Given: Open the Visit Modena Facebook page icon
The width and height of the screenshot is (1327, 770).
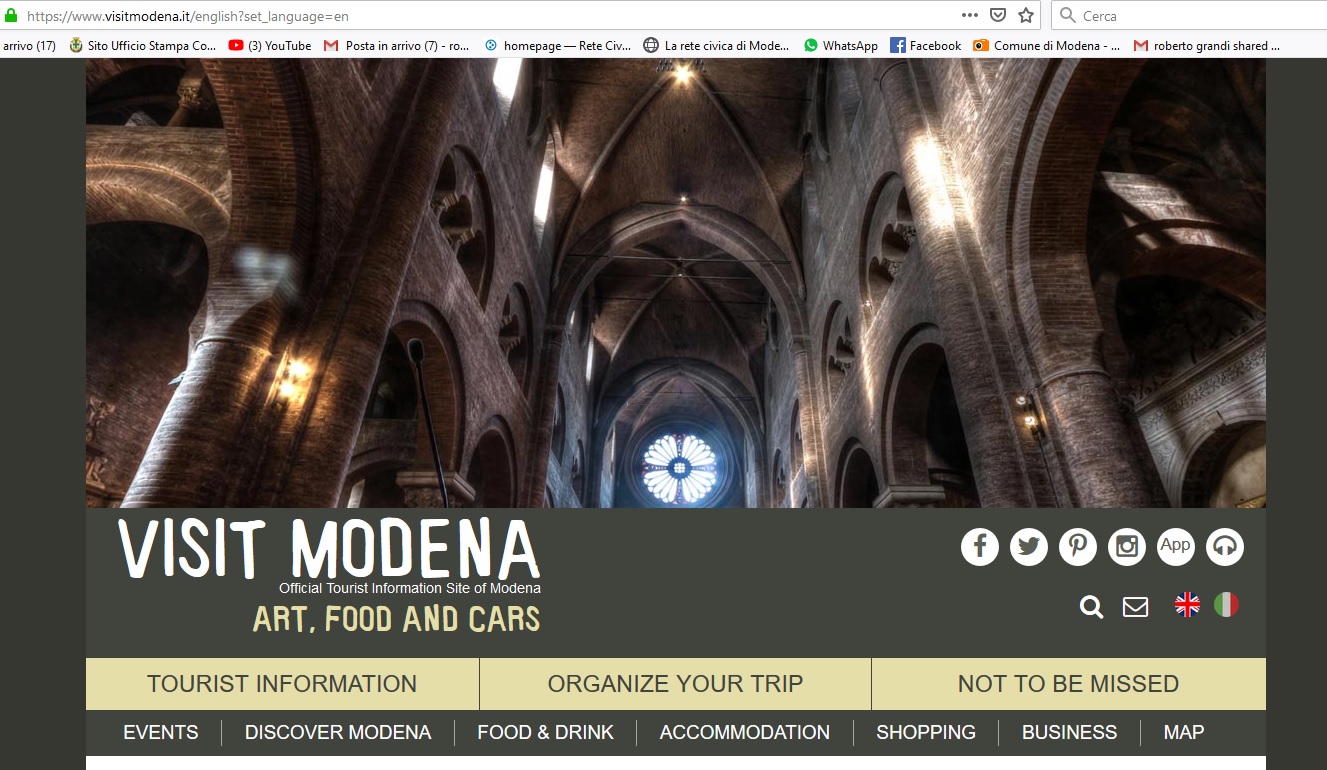Looking at the screenshot, I should click(980, 547).
